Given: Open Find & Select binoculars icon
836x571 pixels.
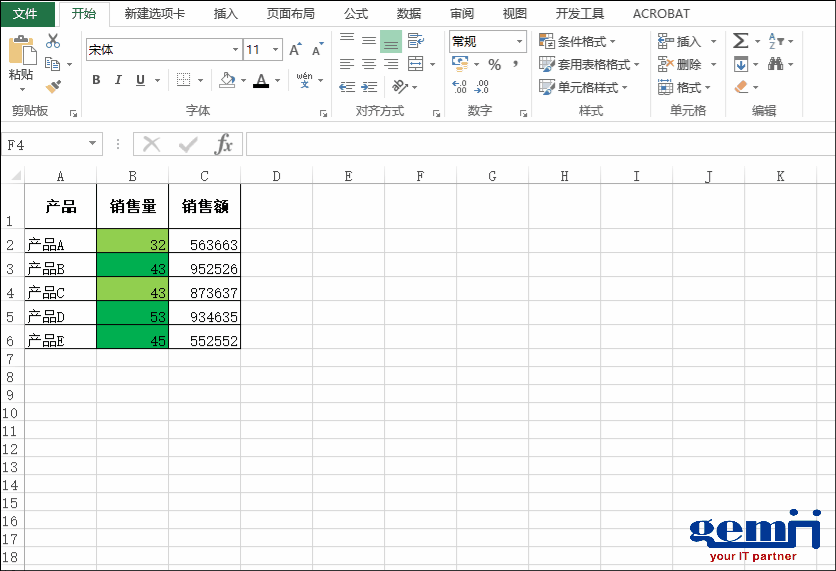Looking at the screenshot, I should click(776, 64).
